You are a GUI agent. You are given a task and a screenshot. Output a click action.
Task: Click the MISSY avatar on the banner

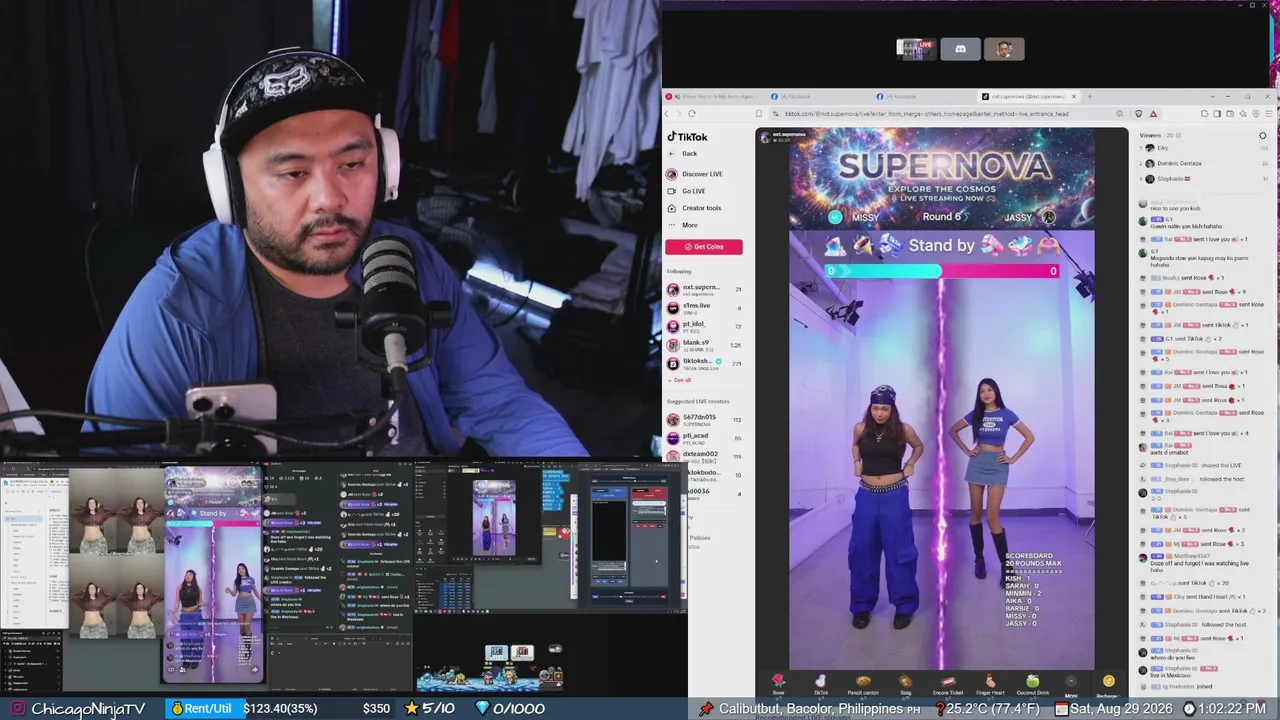pyautogui.click(x=835, y=217)
